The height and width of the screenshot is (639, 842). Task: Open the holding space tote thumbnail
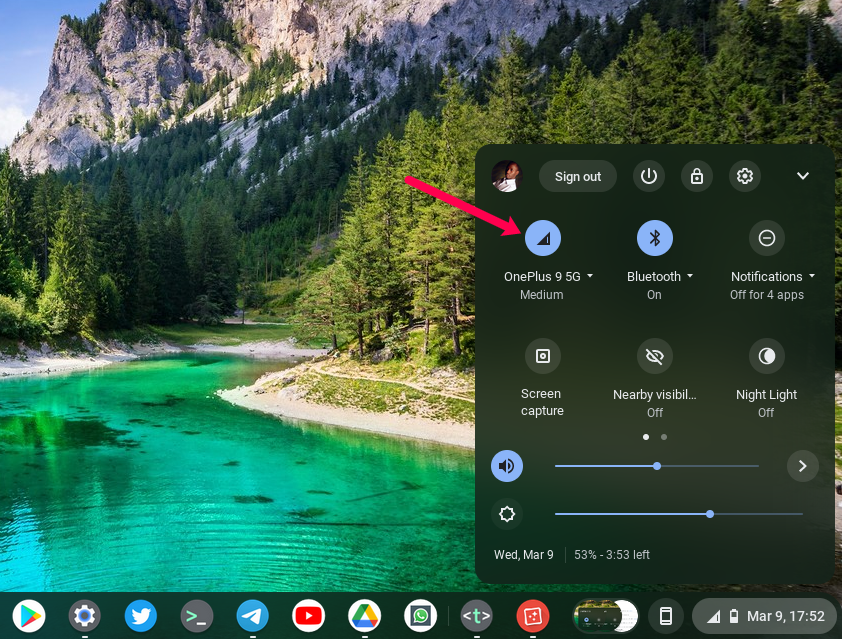pos(605,616)
